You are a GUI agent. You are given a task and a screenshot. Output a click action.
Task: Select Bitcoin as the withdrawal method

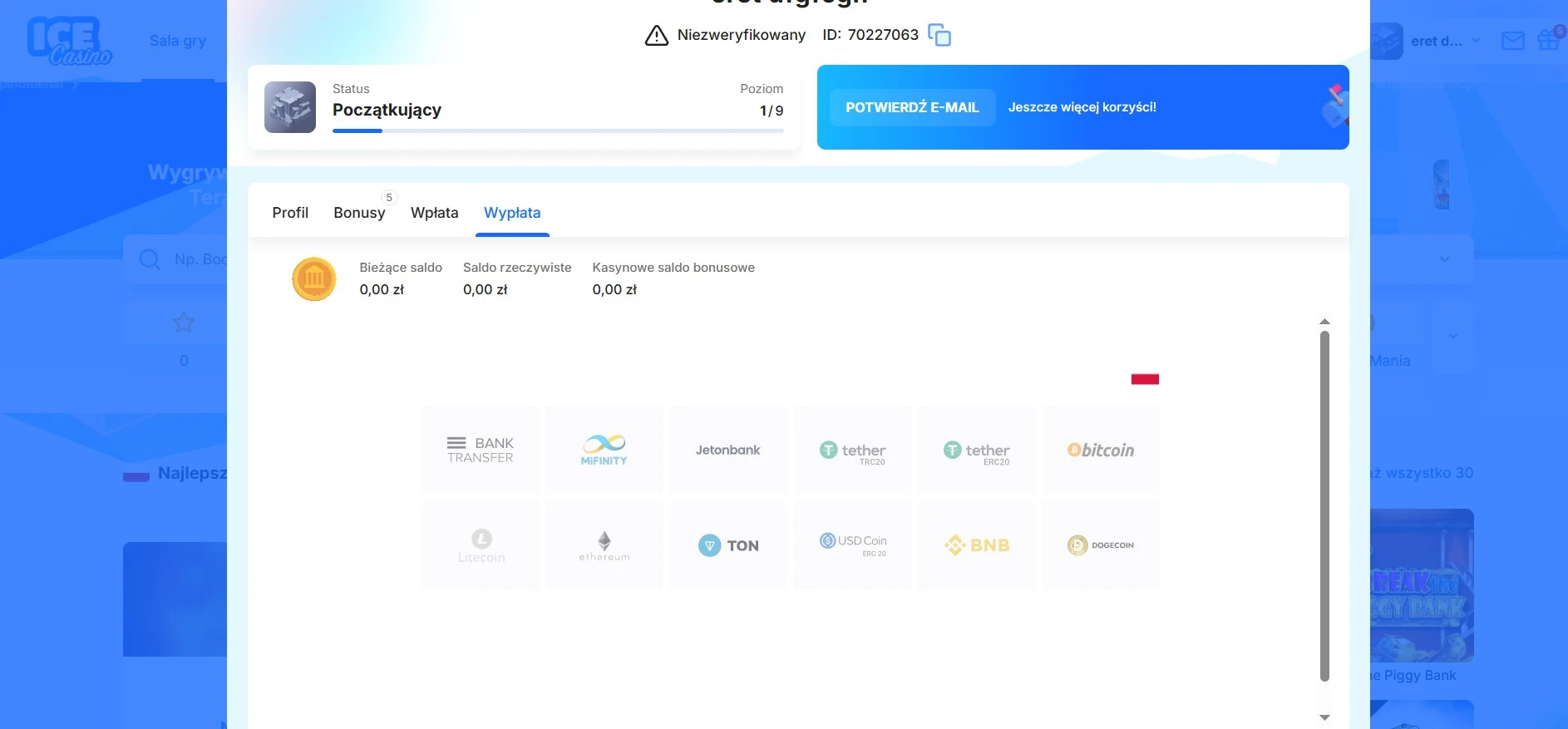click(x=1100, y=450)
